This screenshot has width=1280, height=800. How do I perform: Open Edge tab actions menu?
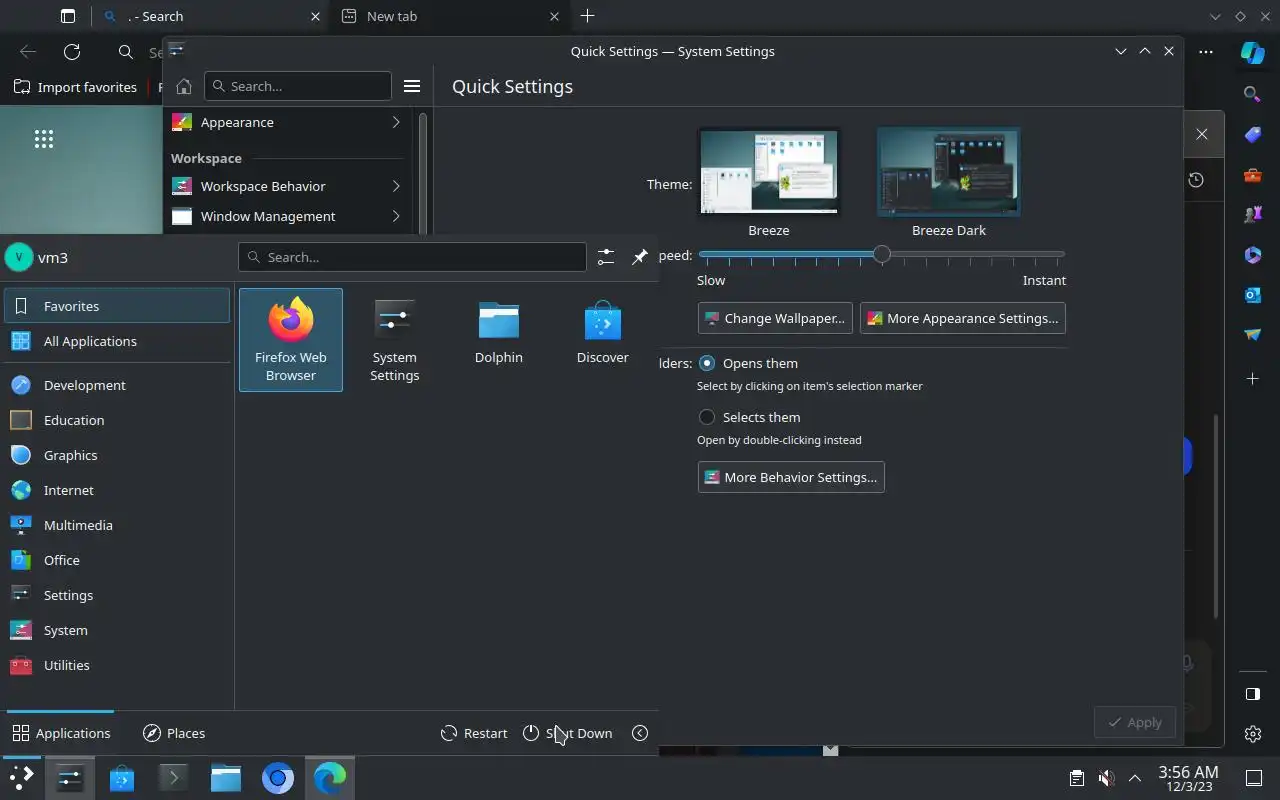[x=68, y=16]
